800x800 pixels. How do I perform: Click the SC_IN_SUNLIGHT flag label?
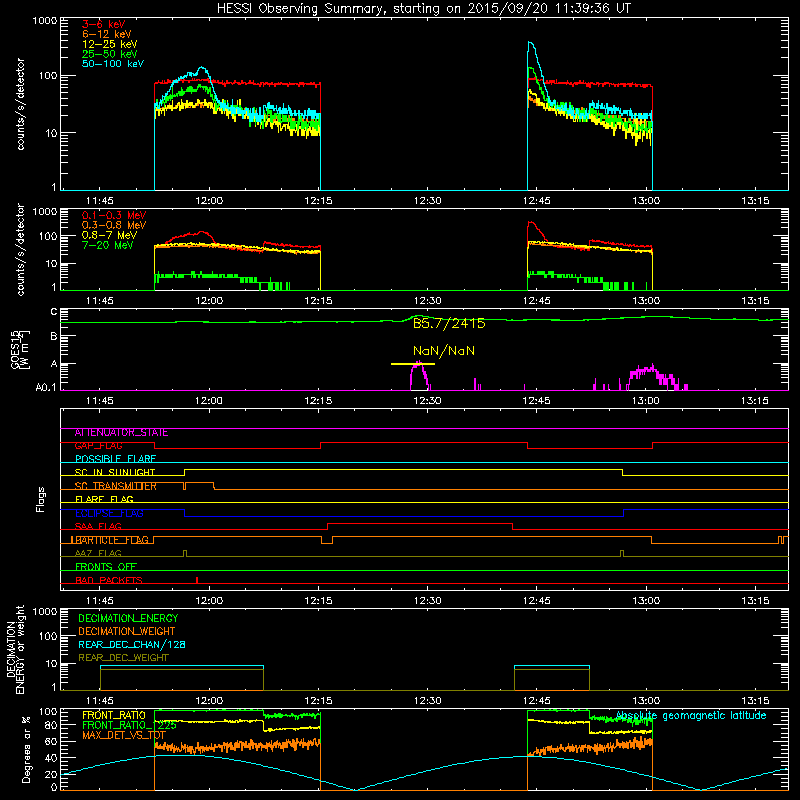pyautogui.click(x=115, y=472)
